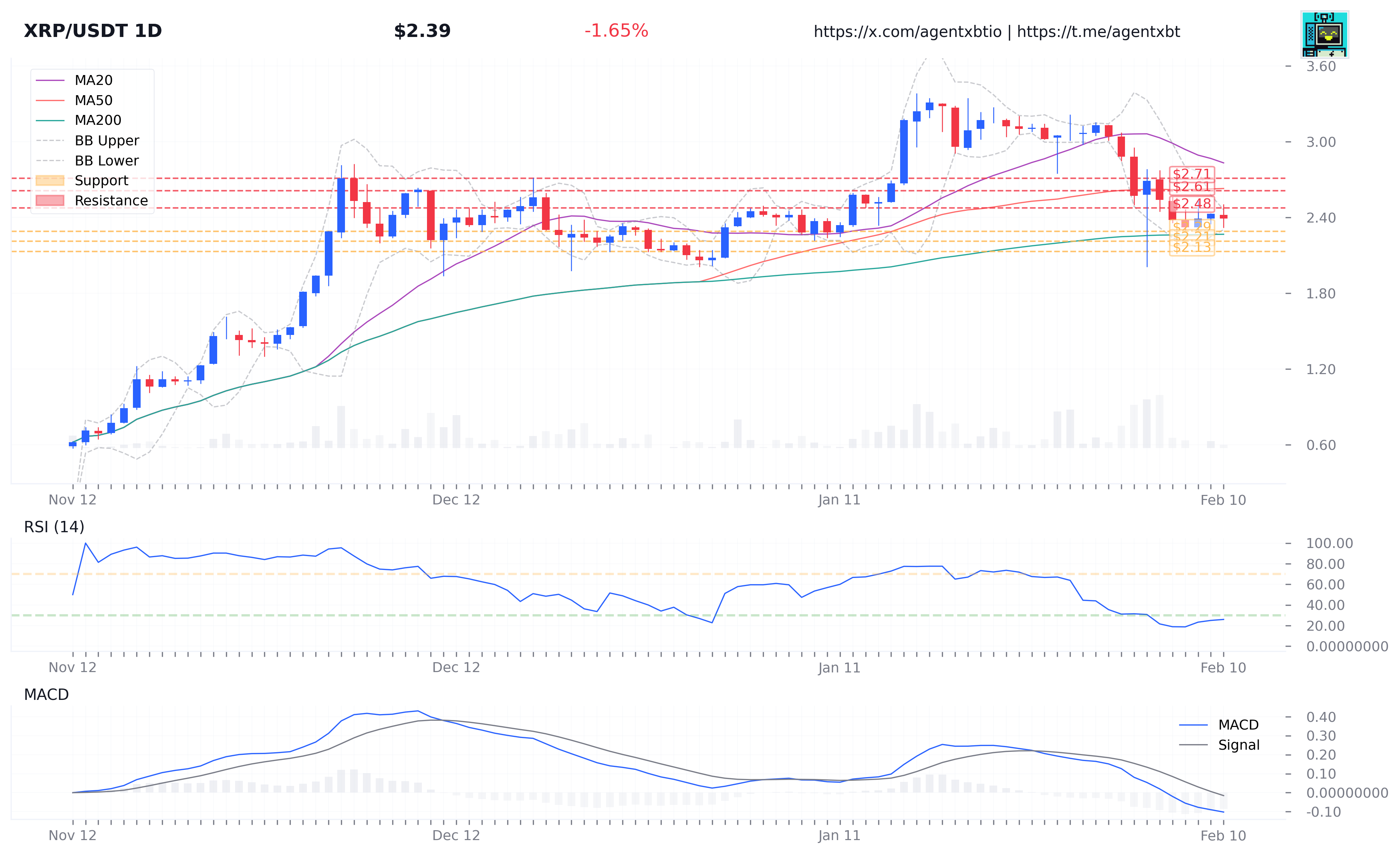
Task: Click the blue MACD legend entry
Action: tap(1219, 725)
